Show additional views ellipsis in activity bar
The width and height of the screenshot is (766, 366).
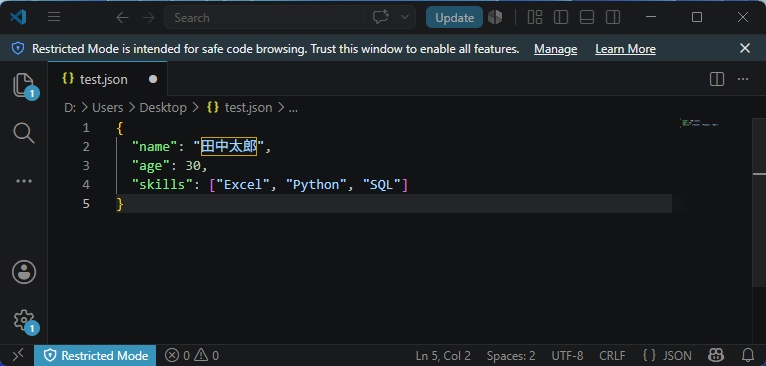[23, 181]
